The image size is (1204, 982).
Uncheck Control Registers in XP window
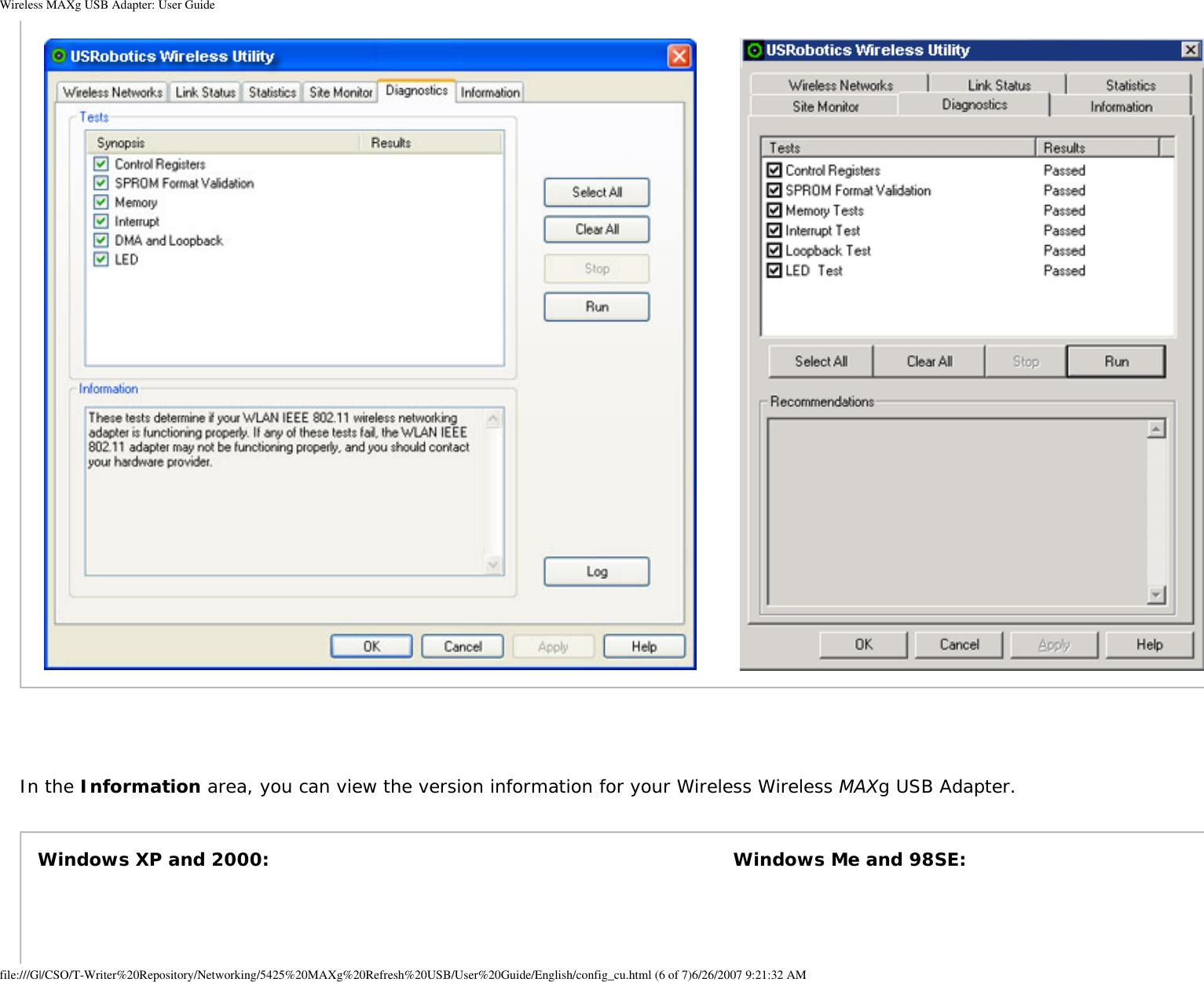coord(101,163)
